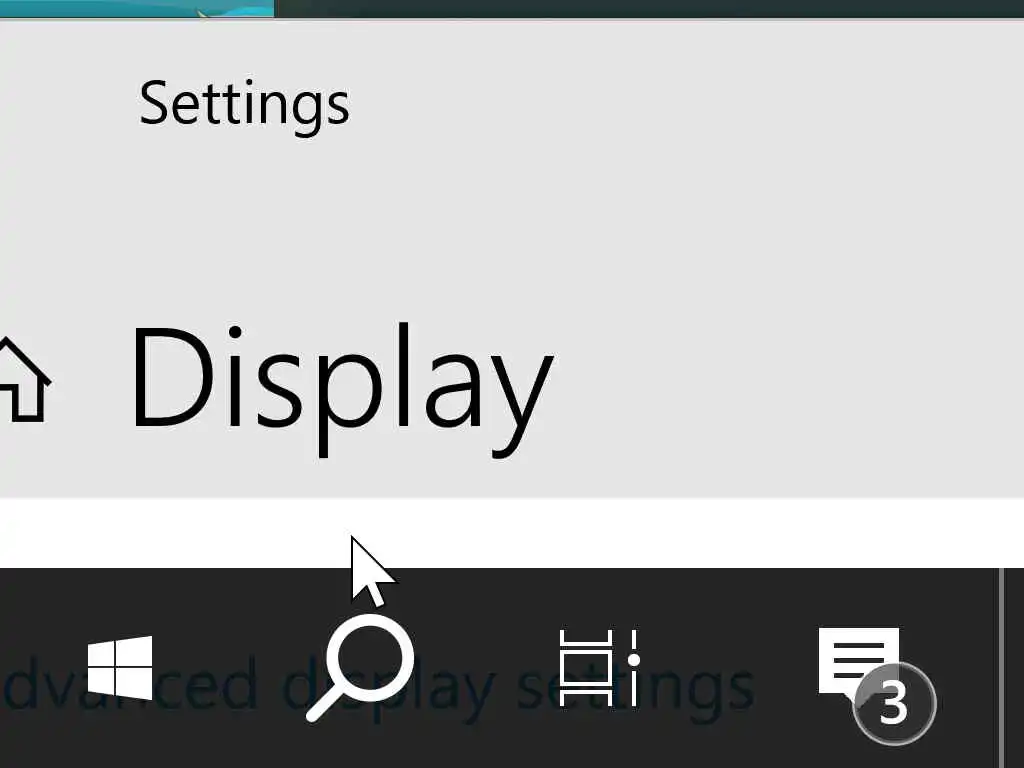Open Task View from the taskbar

pyautogui.click(x=600, y=668)
